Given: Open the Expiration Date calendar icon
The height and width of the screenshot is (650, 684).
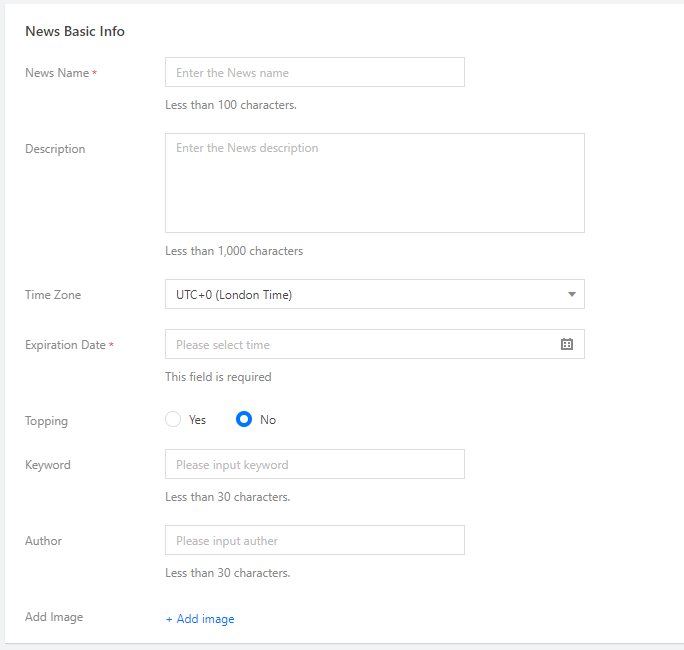Looking at the screenshot, I should point(567,344).
